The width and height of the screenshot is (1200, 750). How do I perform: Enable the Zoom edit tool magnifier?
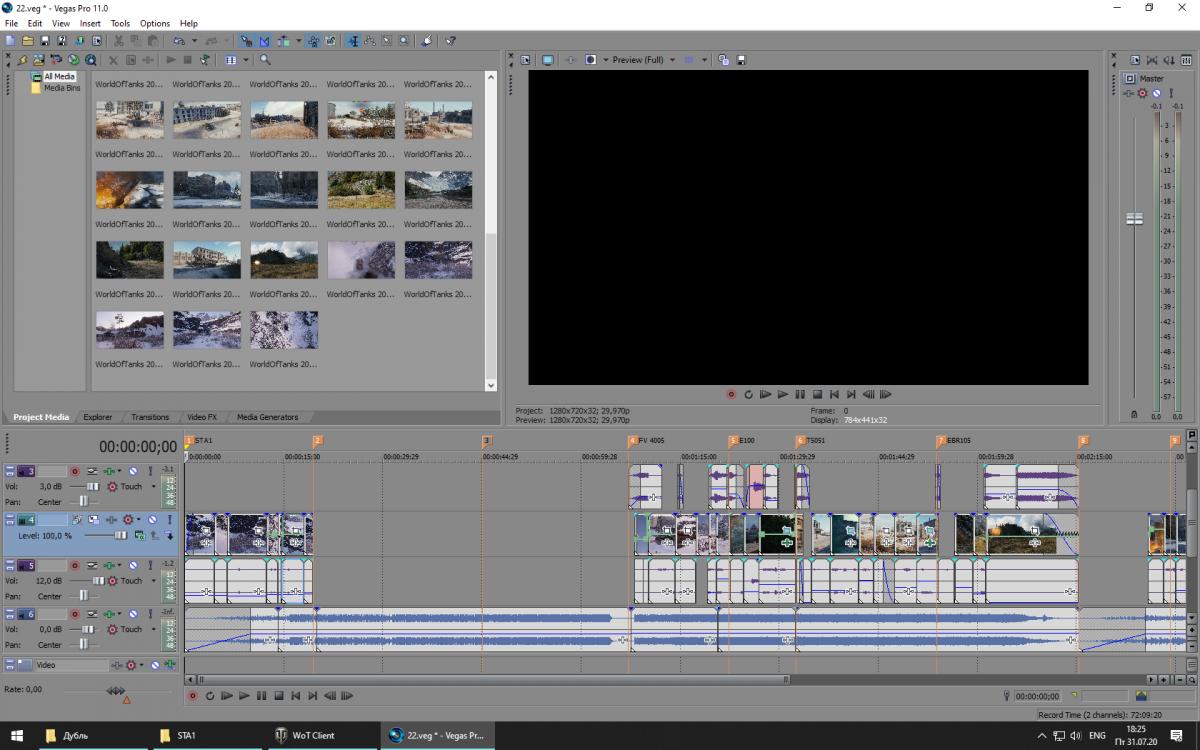pyautogui.click(x=404, y=41)
